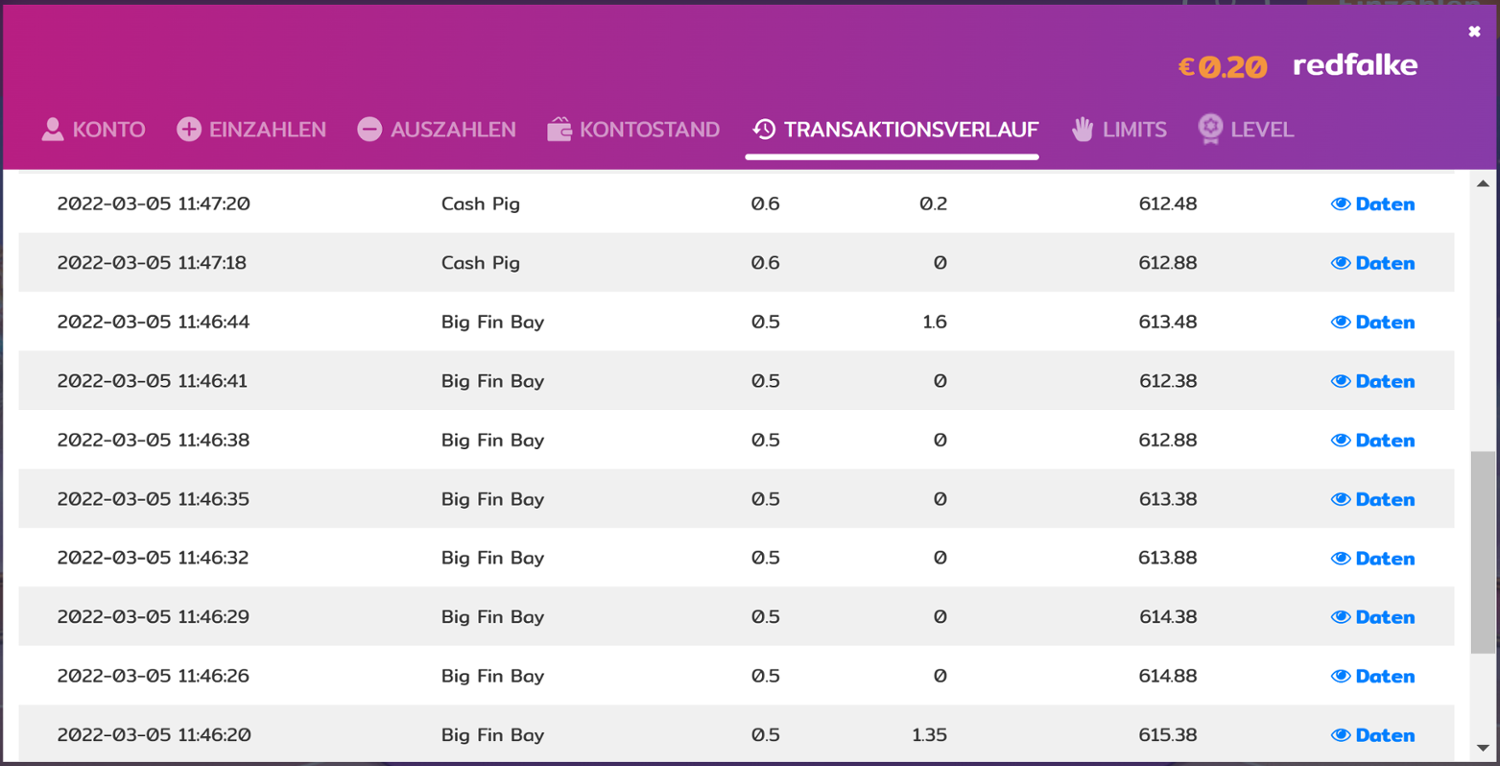
Task: Click the Level badge icon
Action: point(1210,129)
